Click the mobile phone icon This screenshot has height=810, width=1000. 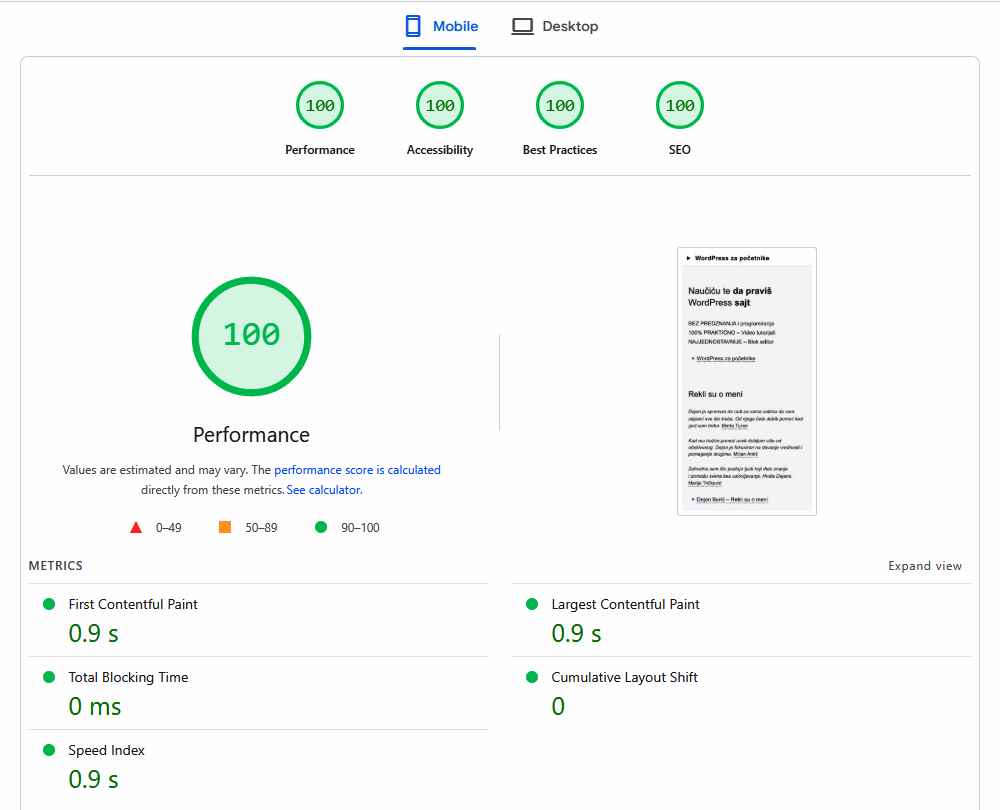(x=414, y=27)
